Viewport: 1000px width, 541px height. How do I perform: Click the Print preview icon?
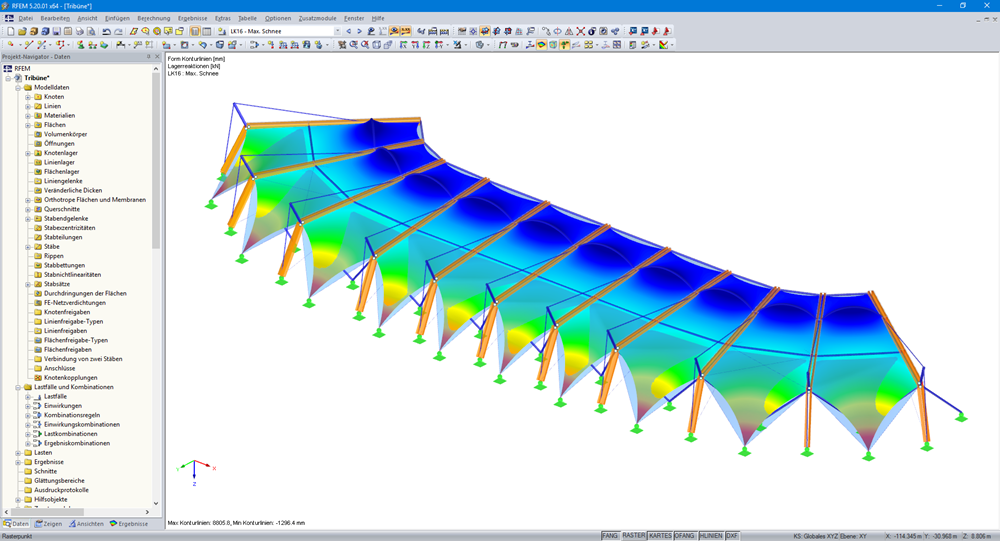(91, 31)
